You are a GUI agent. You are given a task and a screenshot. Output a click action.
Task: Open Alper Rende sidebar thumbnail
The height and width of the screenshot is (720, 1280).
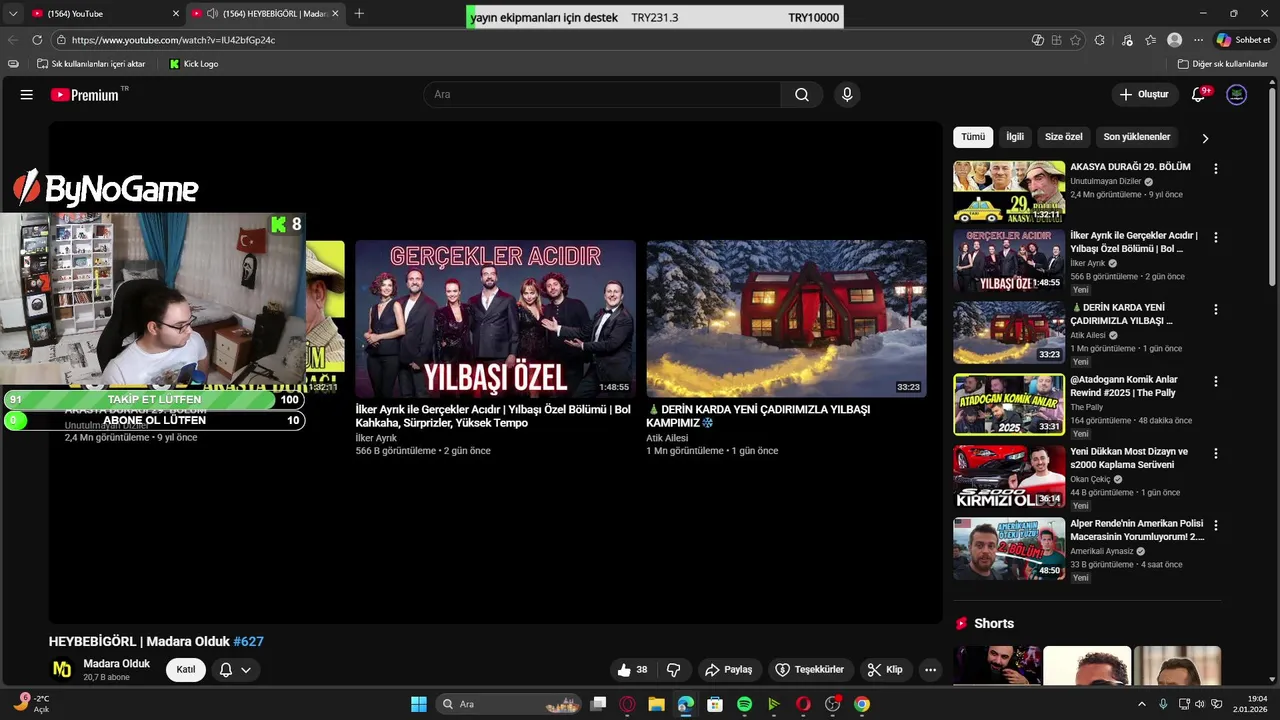click(x=1009, y=549)
